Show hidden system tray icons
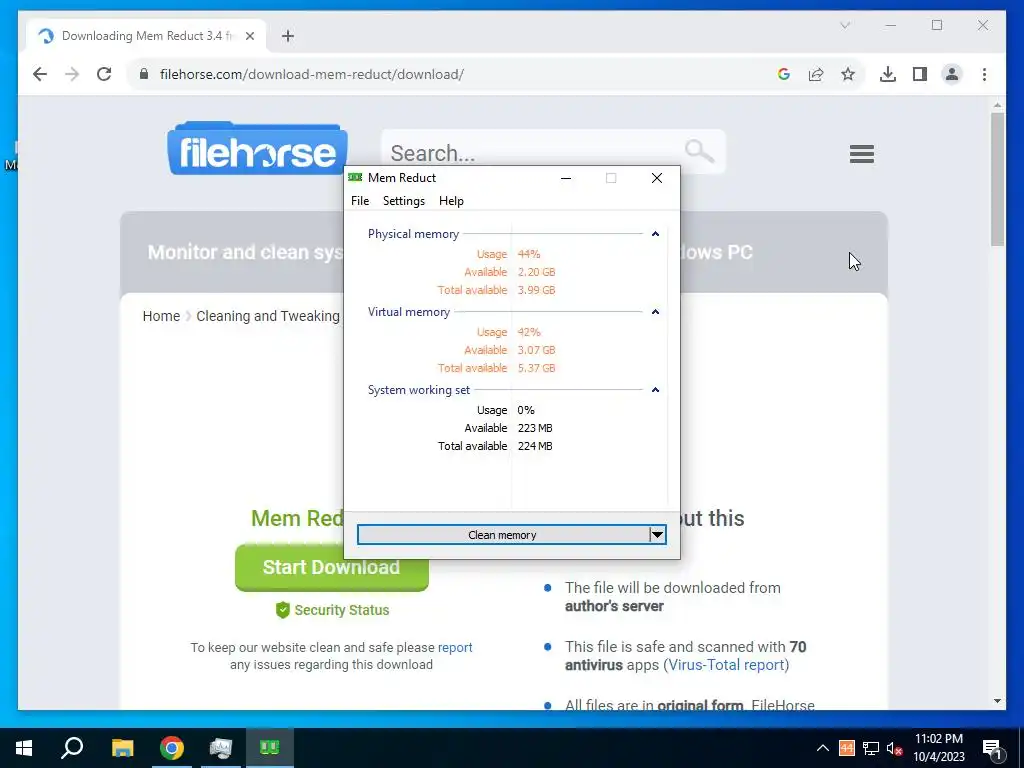The width and height of the screenshot is (1024, 768). pos(823,748)
